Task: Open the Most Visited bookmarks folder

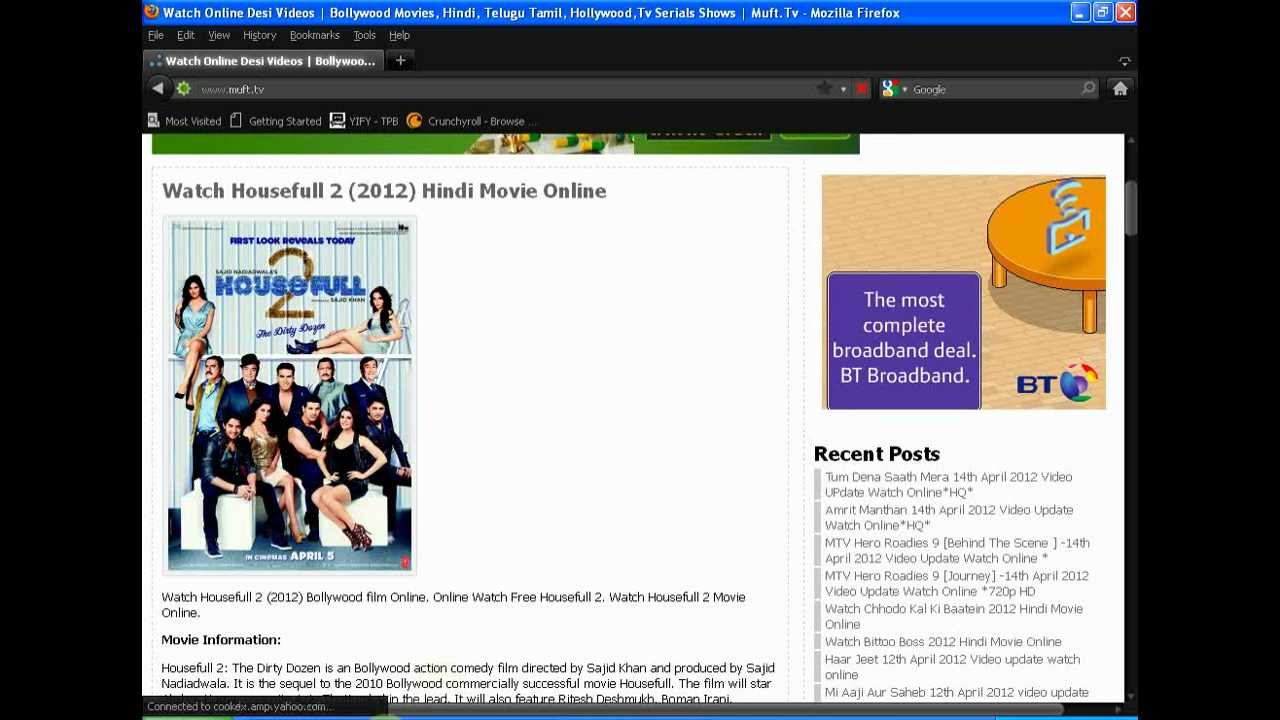Action: pos(184,121)
